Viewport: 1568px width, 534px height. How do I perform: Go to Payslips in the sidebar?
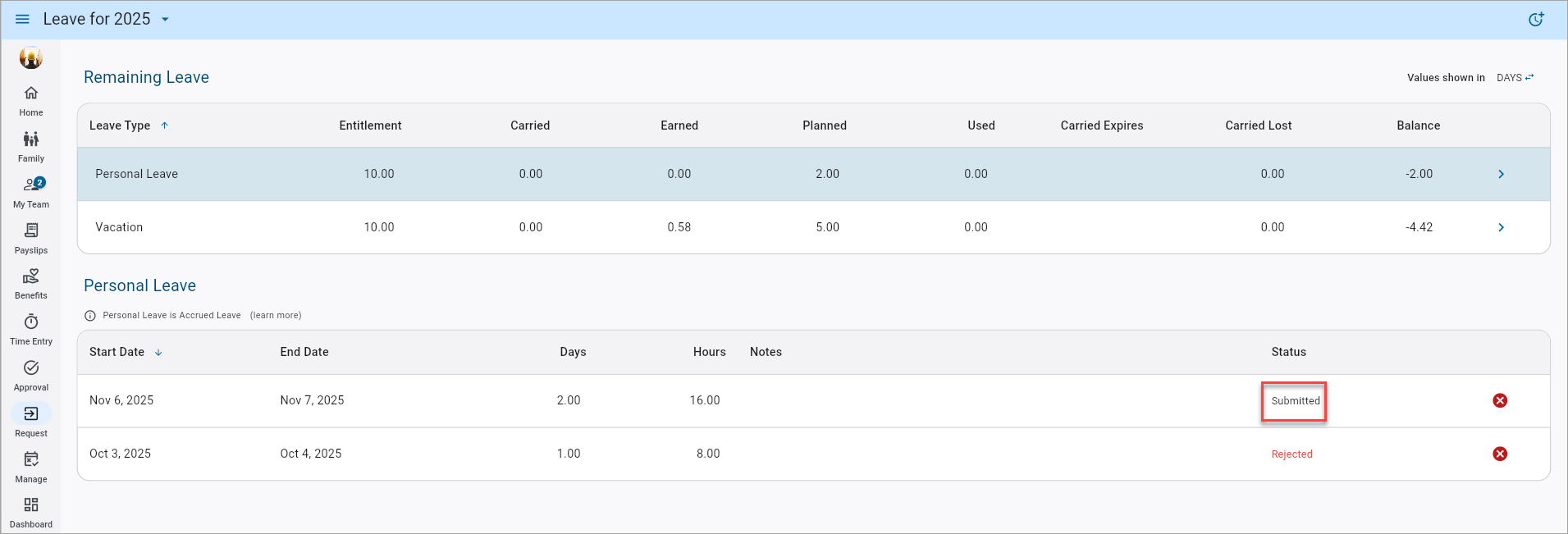(31, 231)
